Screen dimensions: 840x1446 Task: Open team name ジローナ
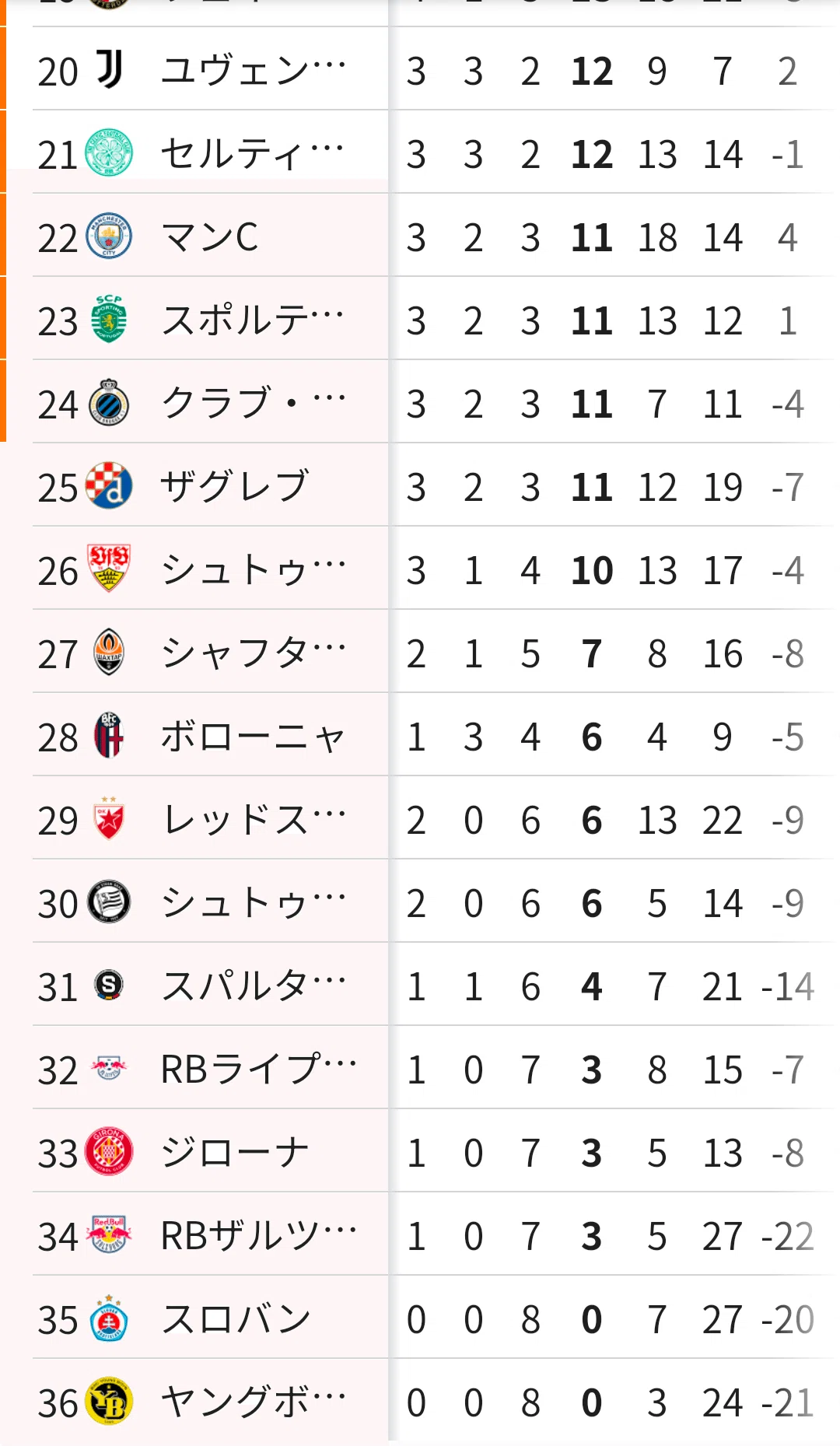tap(235, 1152)
